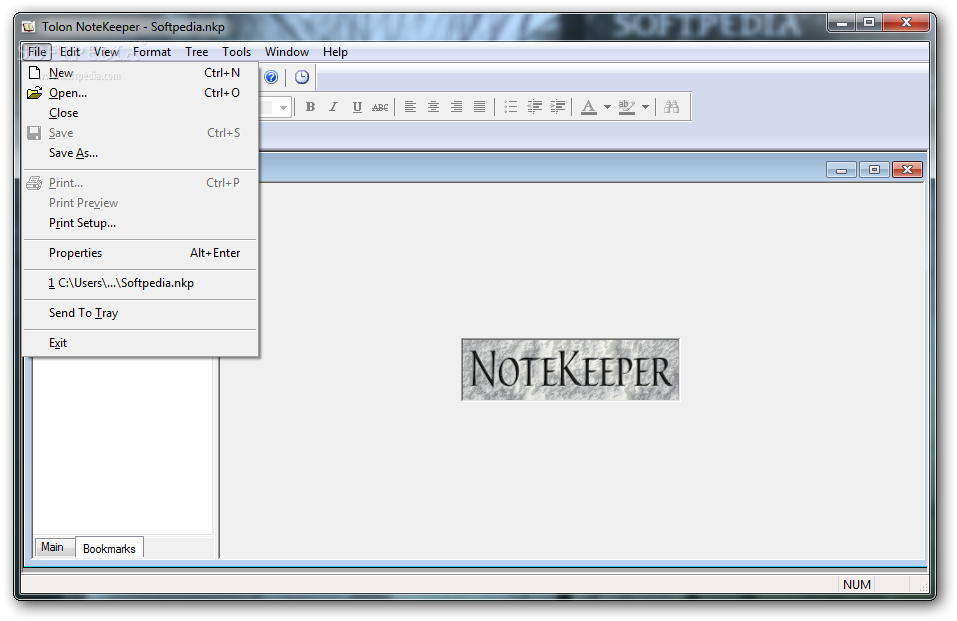The width and height of the screenshot is (957, 621).
Task: Choose Send To Tray menu item
Action: pyautogui.click(x=140, y=313)
